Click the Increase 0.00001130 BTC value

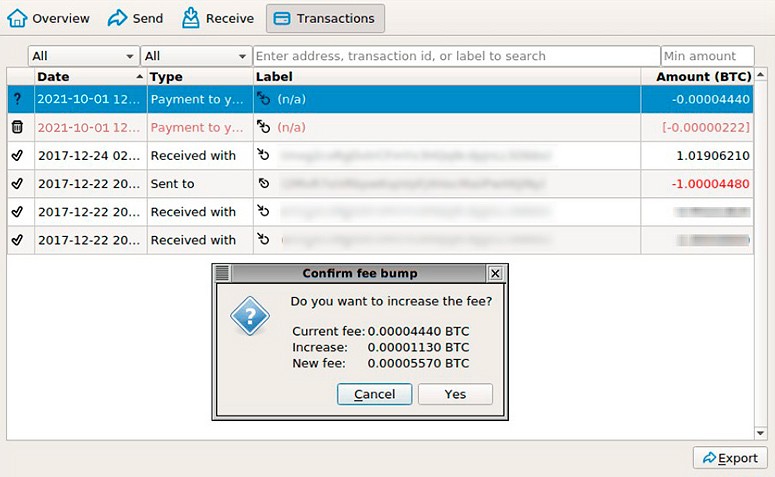418,347
